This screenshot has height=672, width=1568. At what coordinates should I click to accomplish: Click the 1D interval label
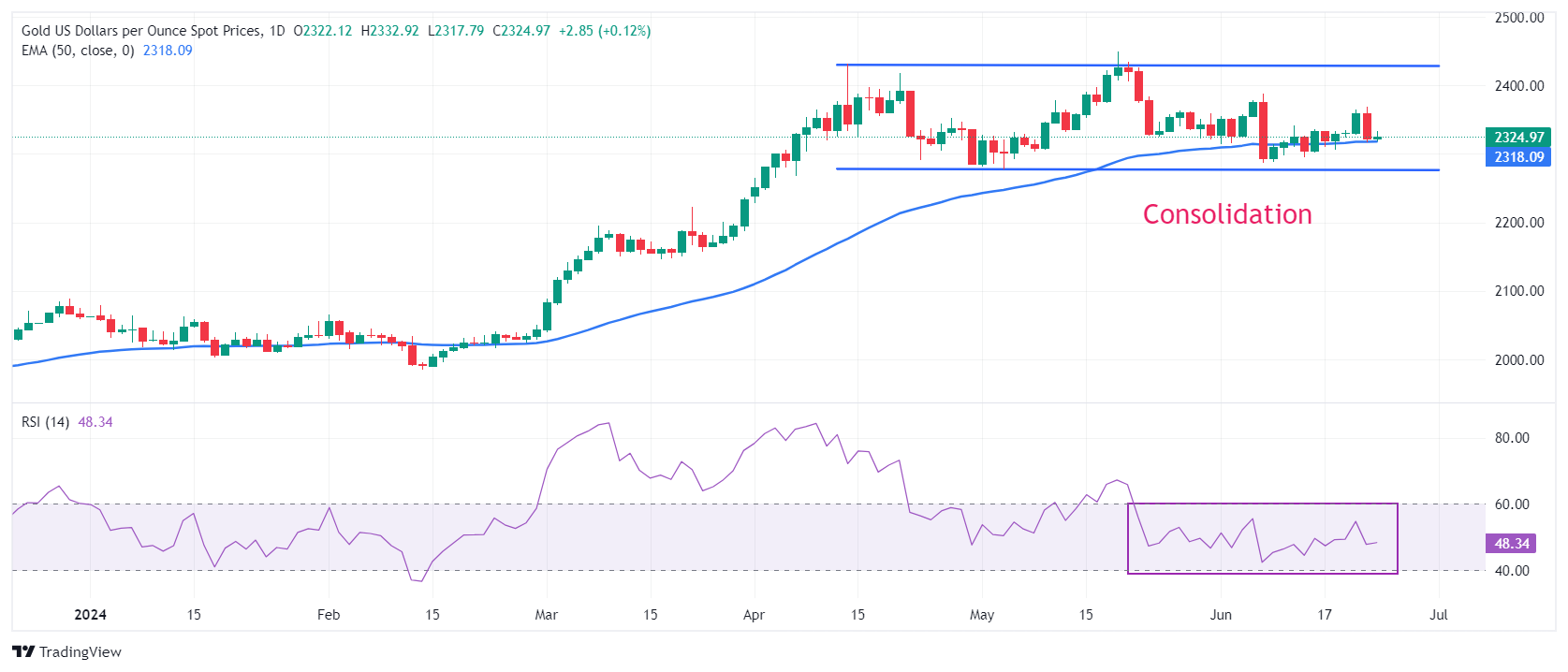coord(277,31)
